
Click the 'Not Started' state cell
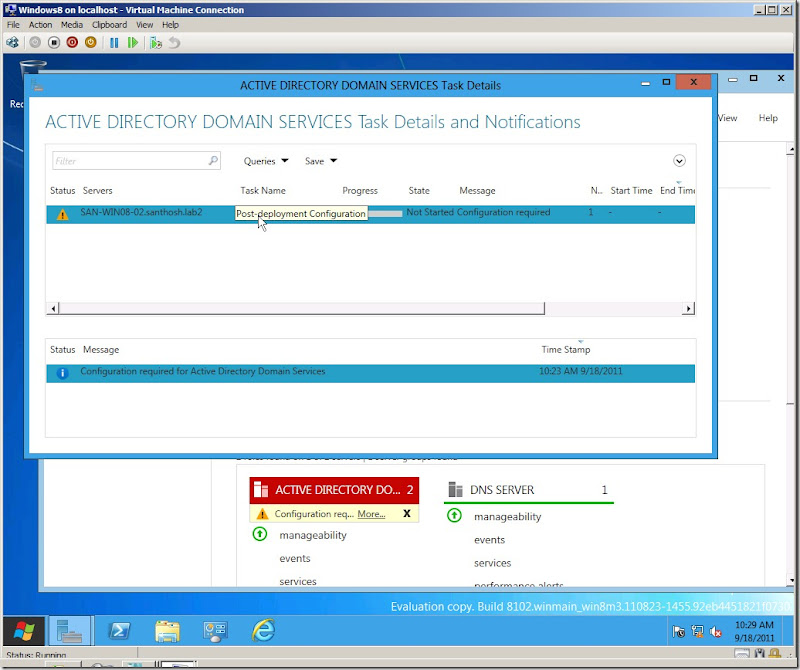coord(430,212)
